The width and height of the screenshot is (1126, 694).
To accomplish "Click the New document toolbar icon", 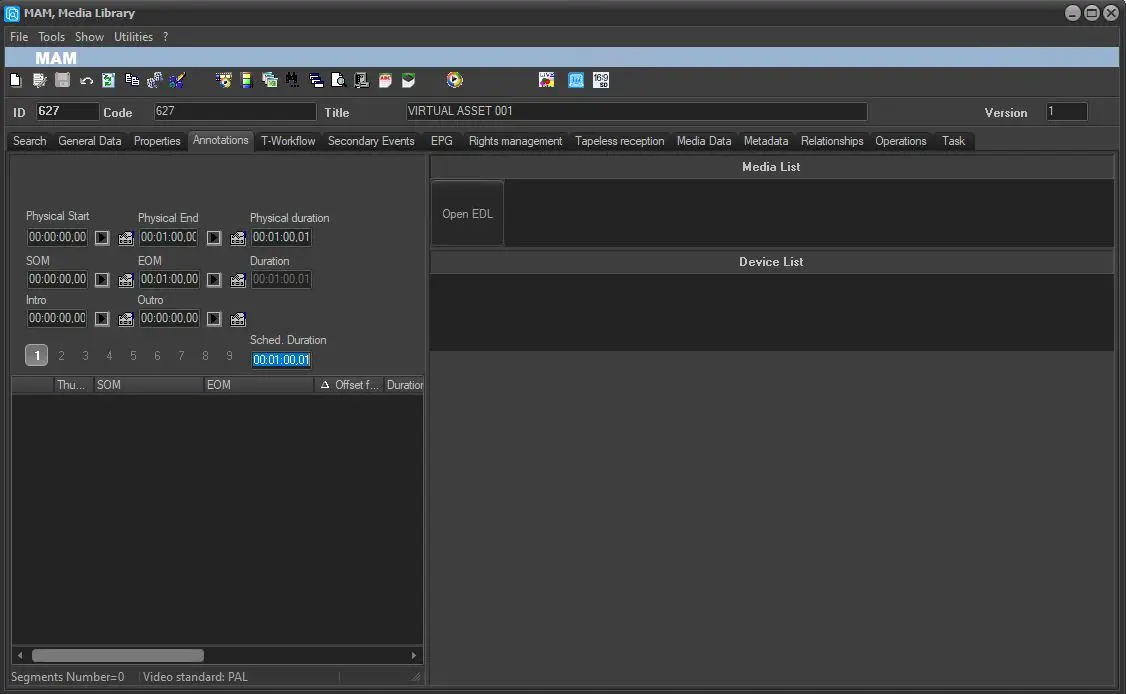I will (x=16, y=80).
